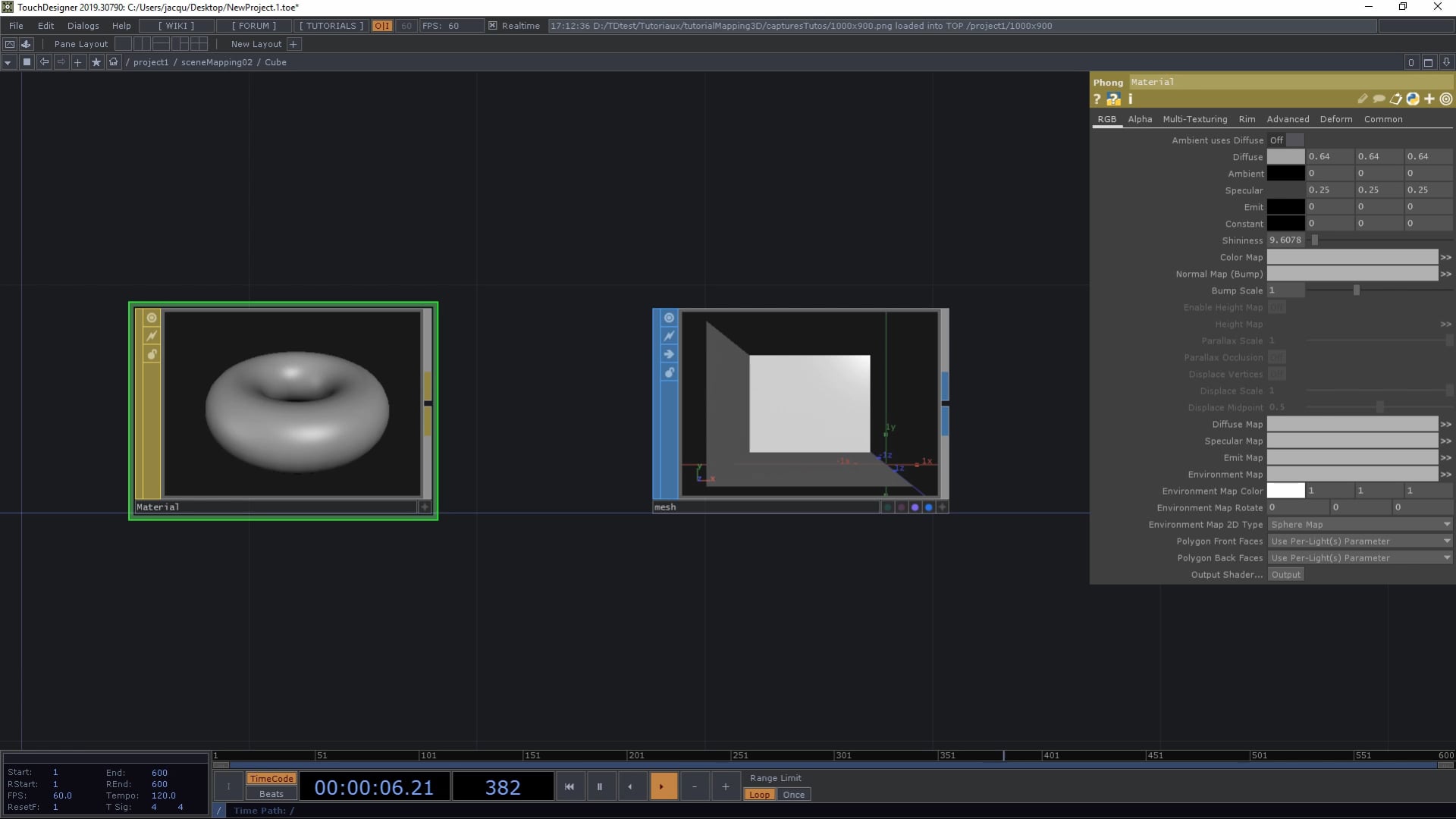Toggle the lock flag on the mesh node

[669, 372]
